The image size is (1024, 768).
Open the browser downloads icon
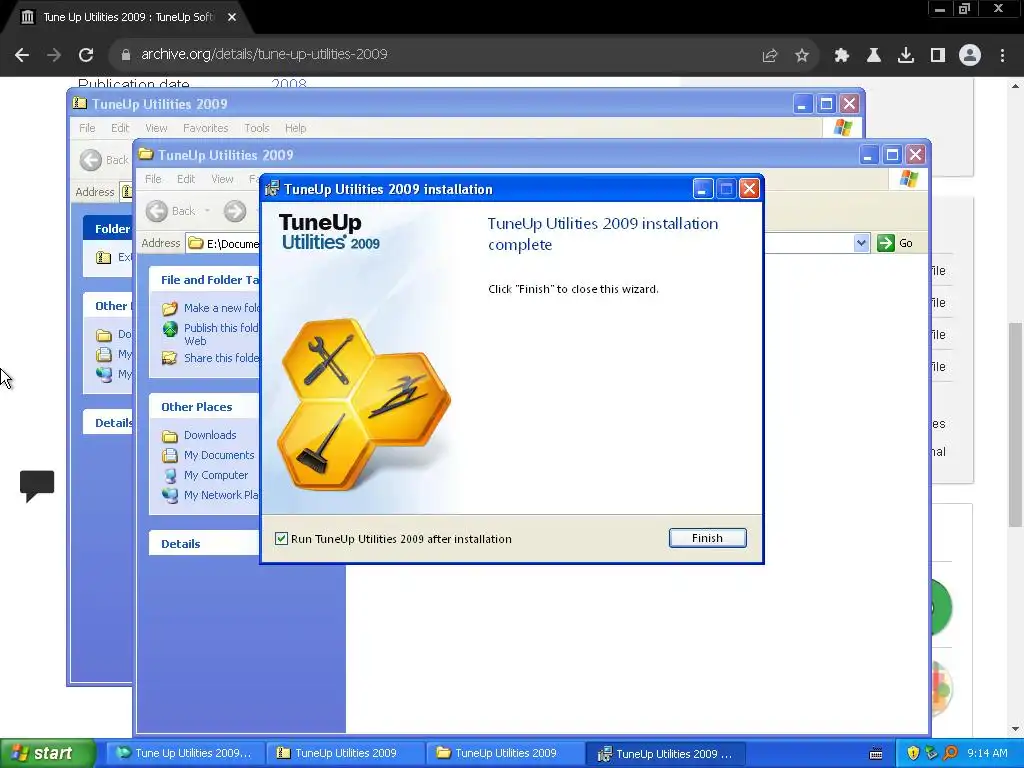click(906, 56)
